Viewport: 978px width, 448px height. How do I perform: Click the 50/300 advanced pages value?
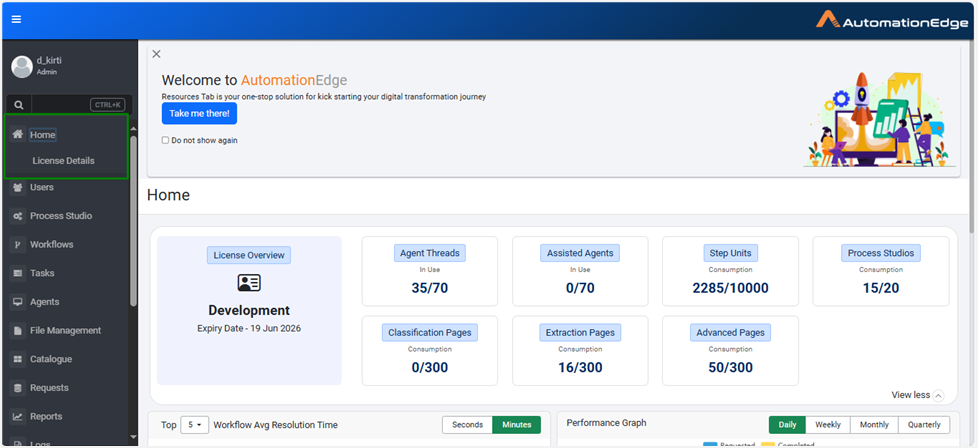[730, 368]
